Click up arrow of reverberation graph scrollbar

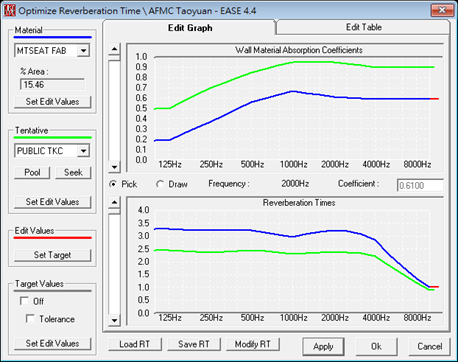114,202
